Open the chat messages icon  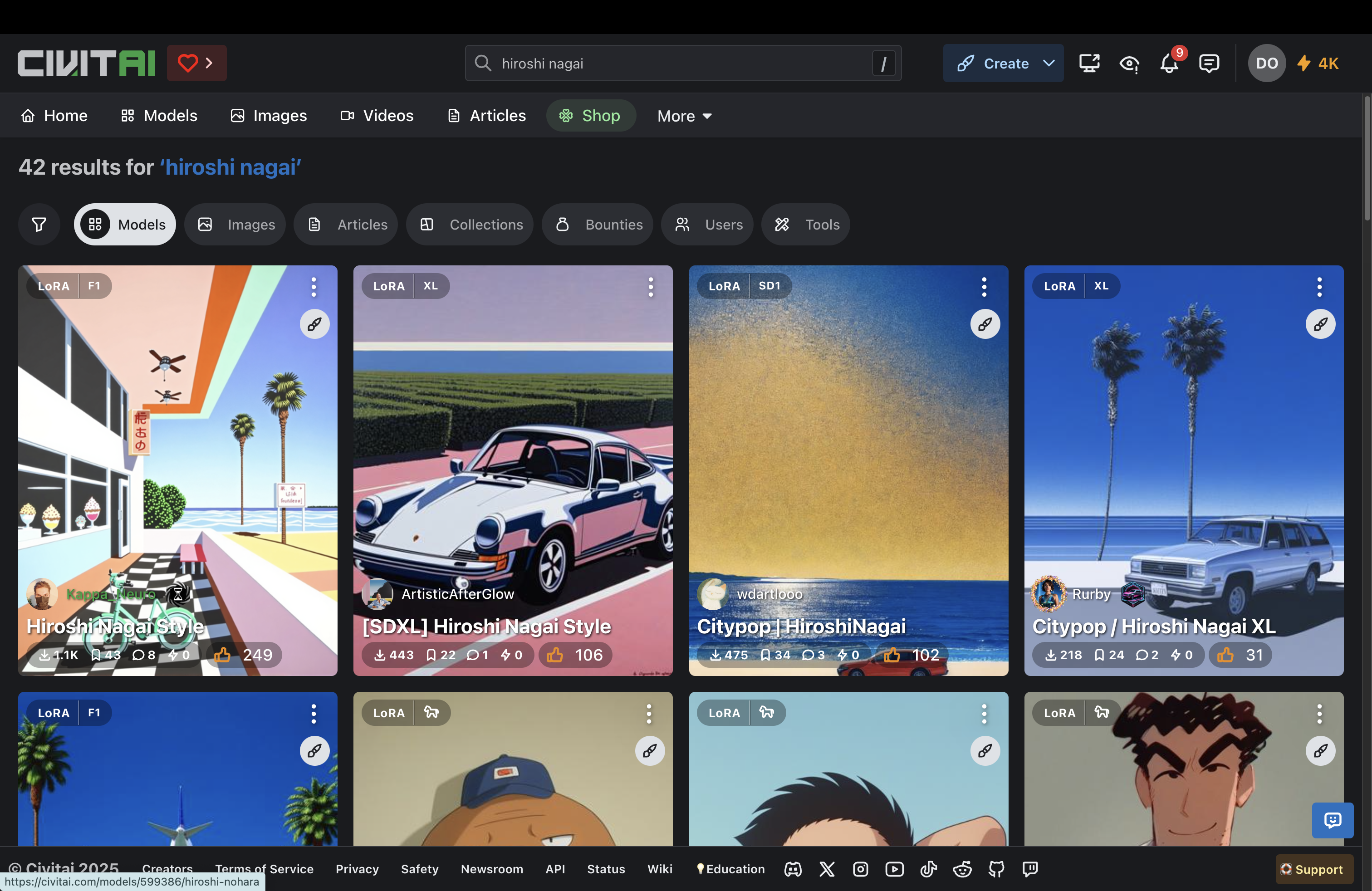1209,64
